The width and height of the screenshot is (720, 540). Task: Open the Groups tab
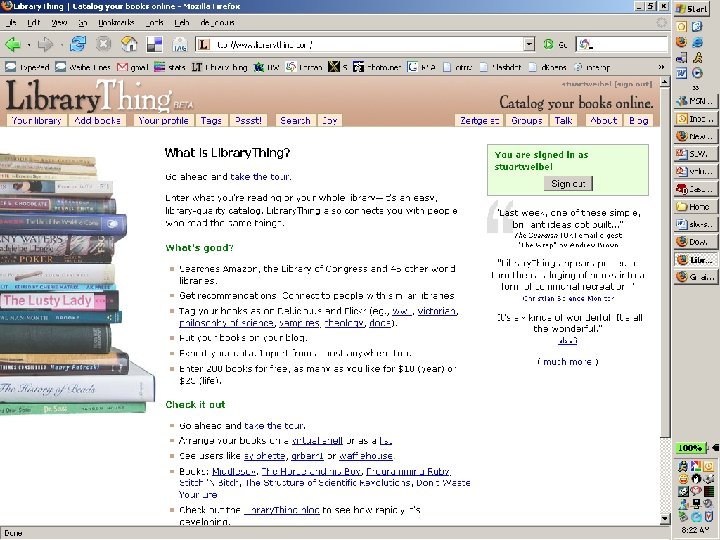527,120
